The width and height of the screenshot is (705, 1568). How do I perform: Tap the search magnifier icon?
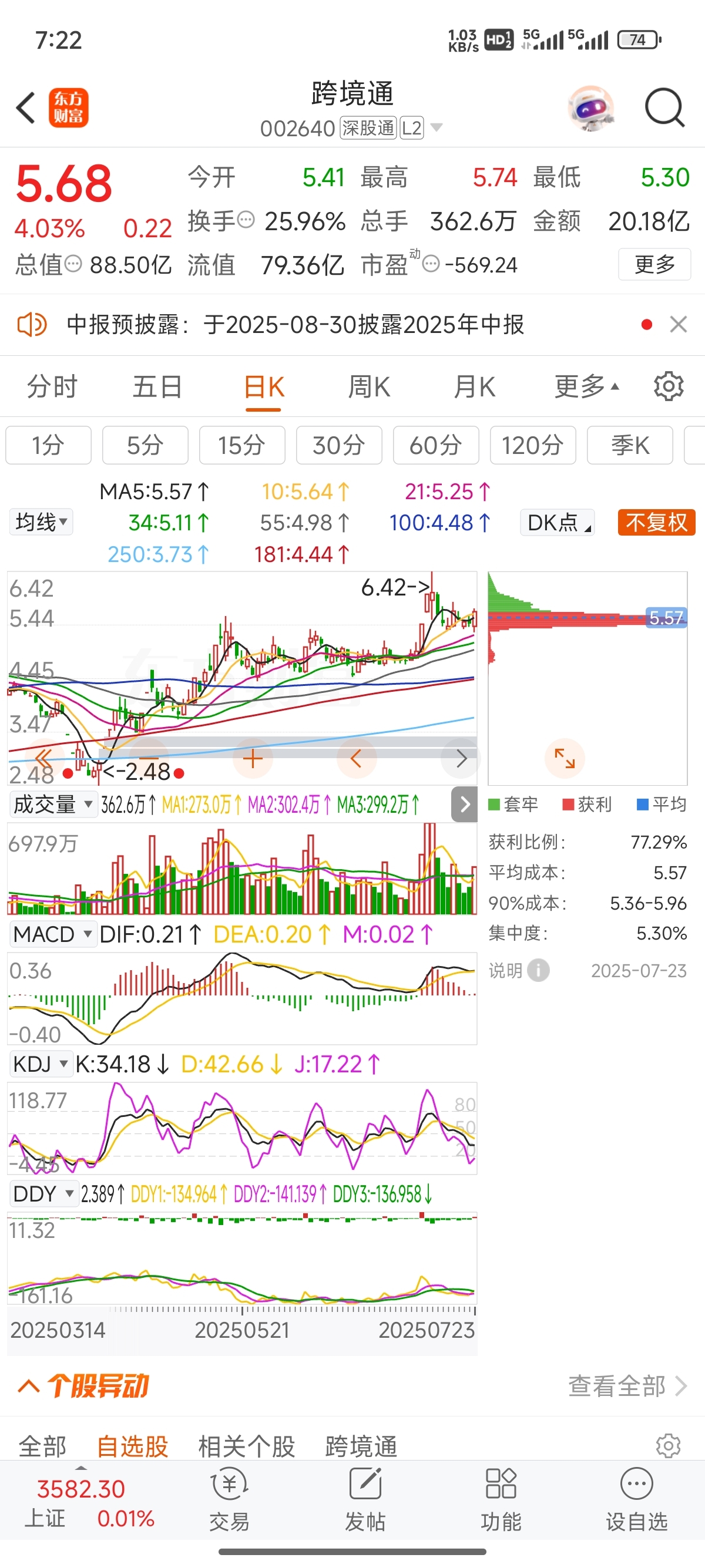point(665,108)
